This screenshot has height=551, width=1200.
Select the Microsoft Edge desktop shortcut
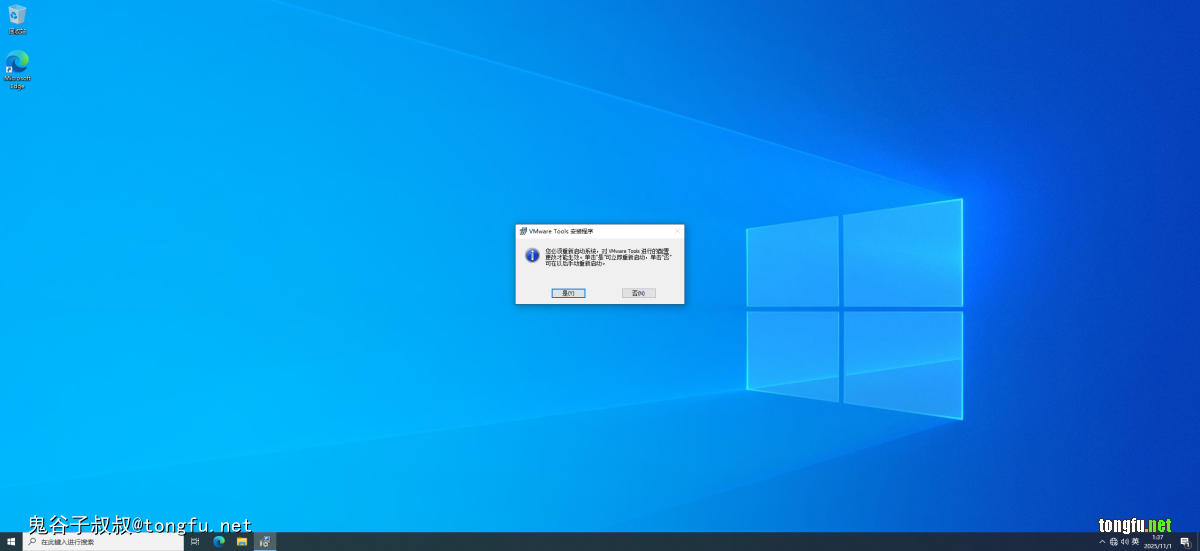(17, 63)
